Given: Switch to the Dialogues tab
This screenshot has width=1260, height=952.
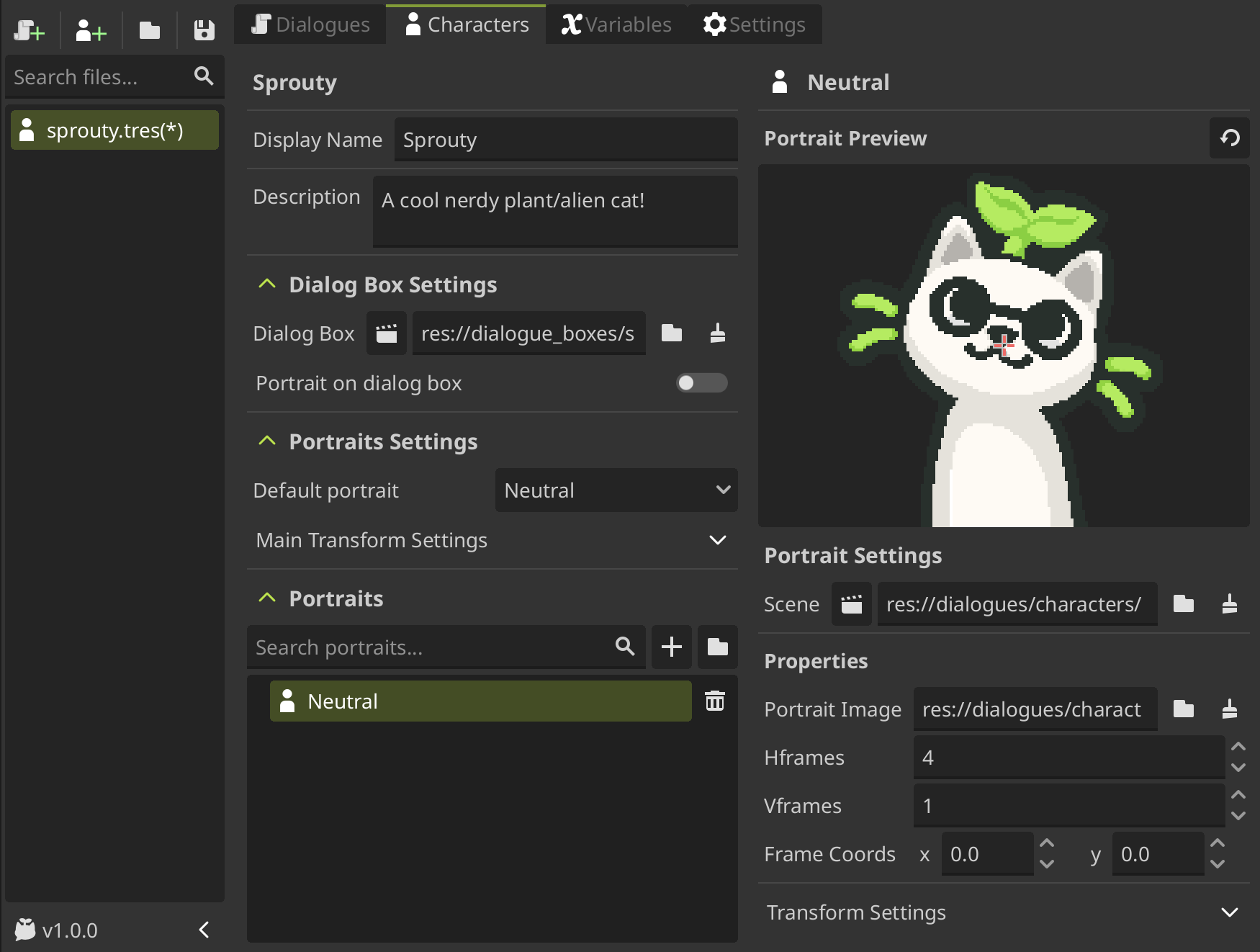Looking at the screenshot, I should (x=310, y=24).
